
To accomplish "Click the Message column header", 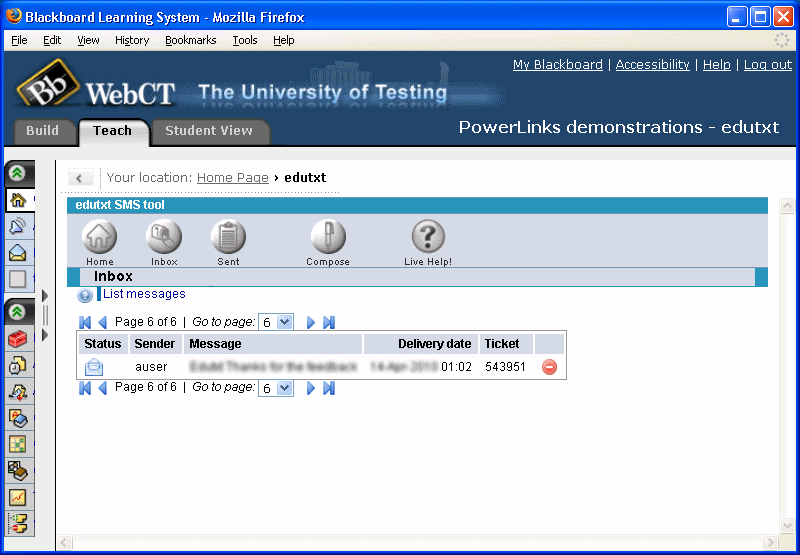I will point(273,344).
